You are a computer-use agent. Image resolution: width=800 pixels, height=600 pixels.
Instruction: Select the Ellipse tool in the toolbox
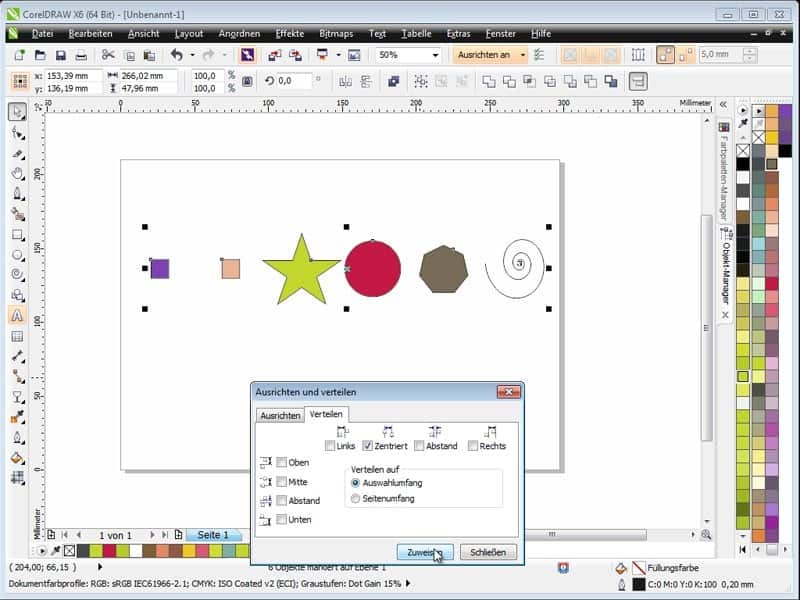17,255
